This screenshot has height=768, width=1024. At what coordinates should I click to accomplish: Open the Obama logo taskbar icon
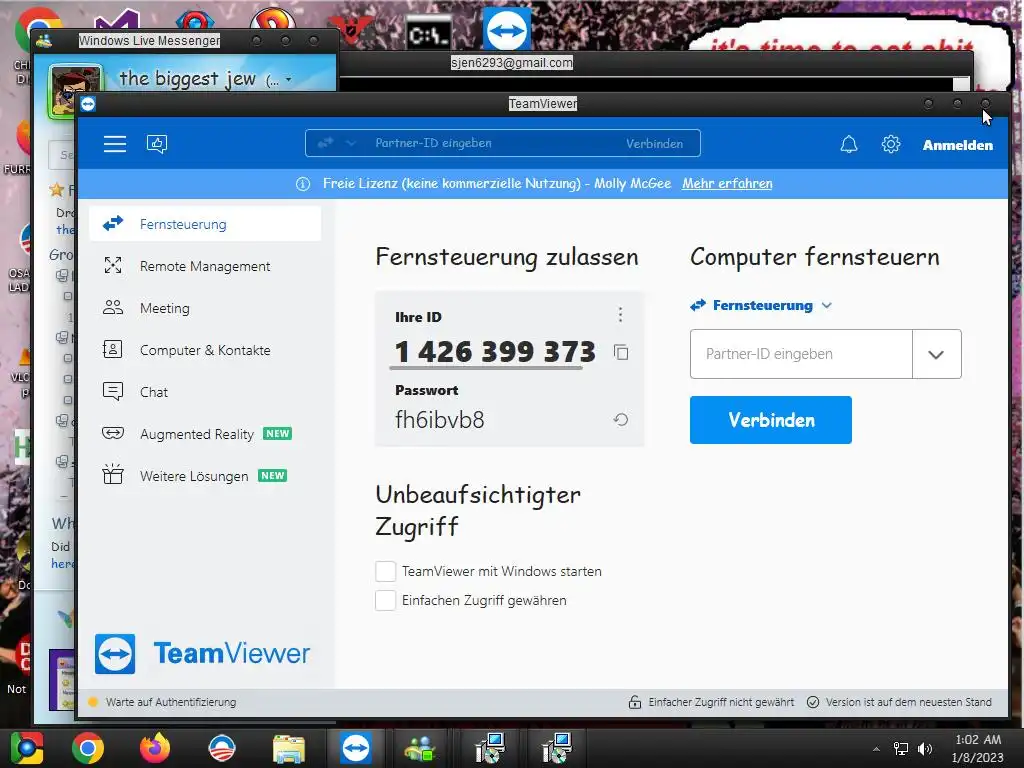tap(222, 748)
